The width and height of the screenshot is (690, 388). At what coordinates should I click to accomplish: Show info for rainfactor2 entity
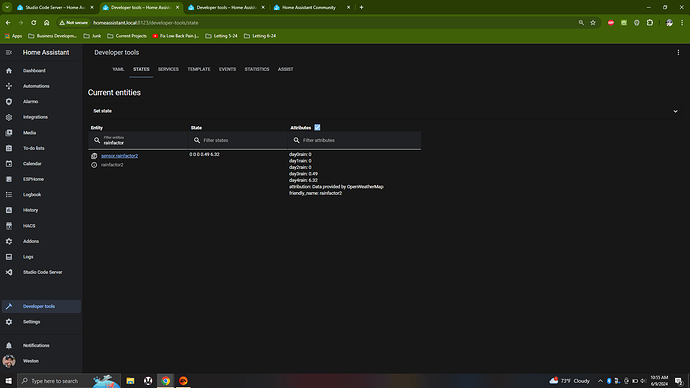click(94, 165)
